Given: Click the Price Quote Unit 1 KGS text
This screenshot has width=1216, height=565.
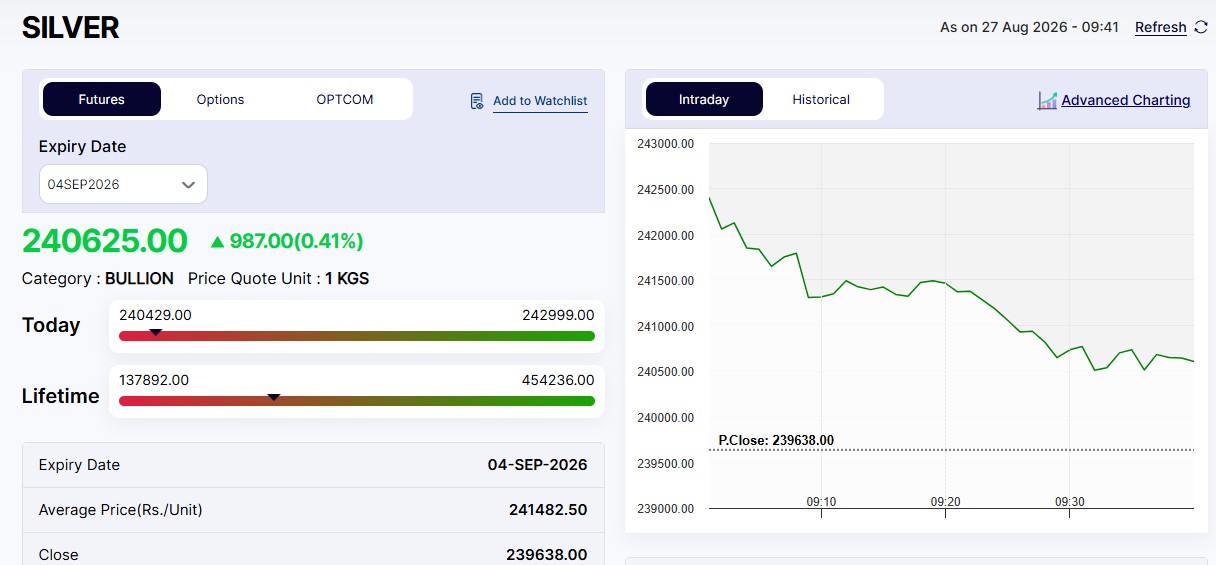Looking at the screenshot, I should (279, 279).
